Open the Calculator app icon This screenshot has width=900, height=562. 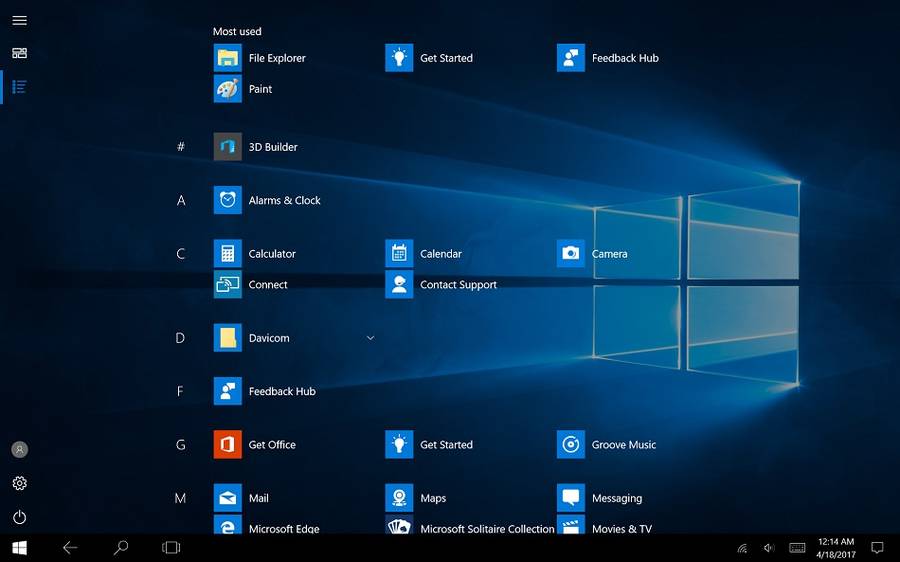point(228,254)
